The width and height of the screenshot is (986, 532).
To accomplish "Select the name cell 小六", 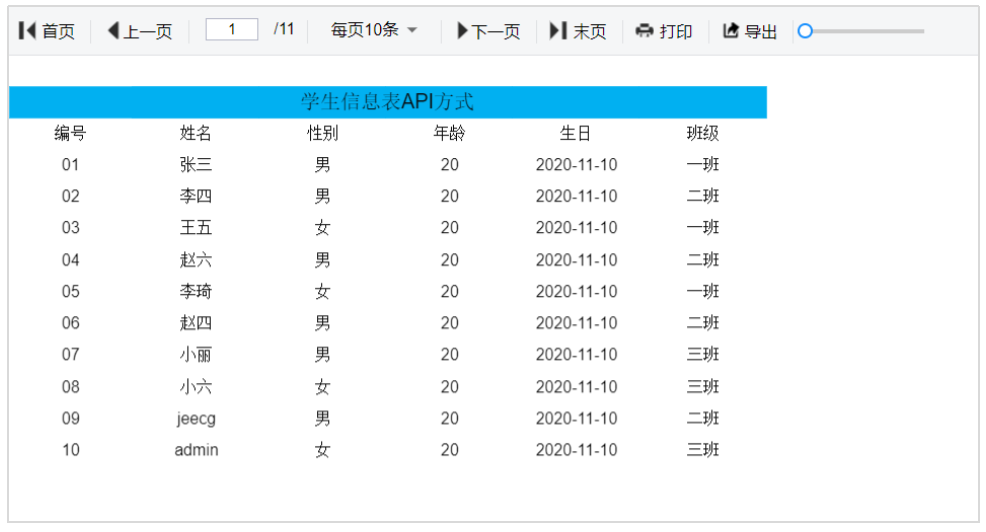I will (x=196, y=386).
